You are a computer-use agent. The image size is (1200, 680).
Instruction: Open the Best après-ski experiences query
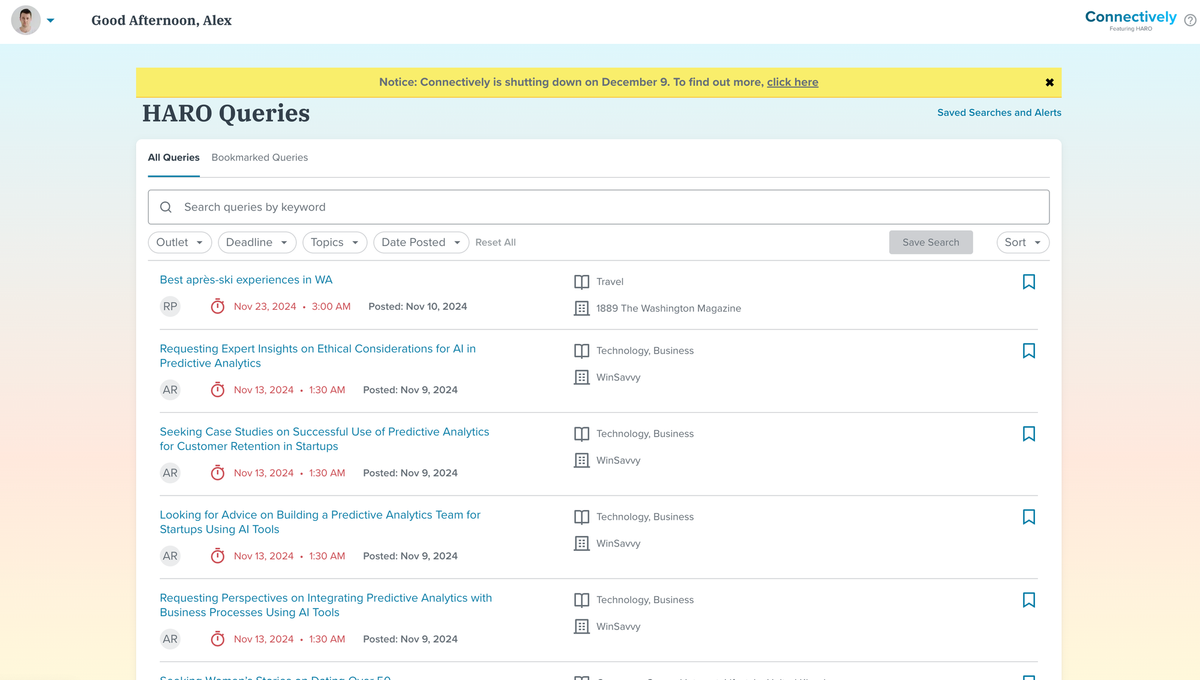point(246,279)
